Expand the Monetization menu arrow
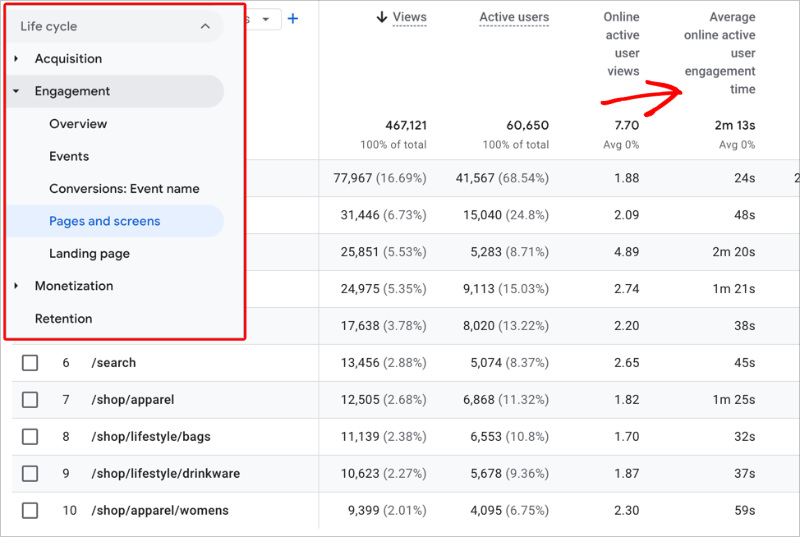The image size is (800, 537). tap(16, 286)
